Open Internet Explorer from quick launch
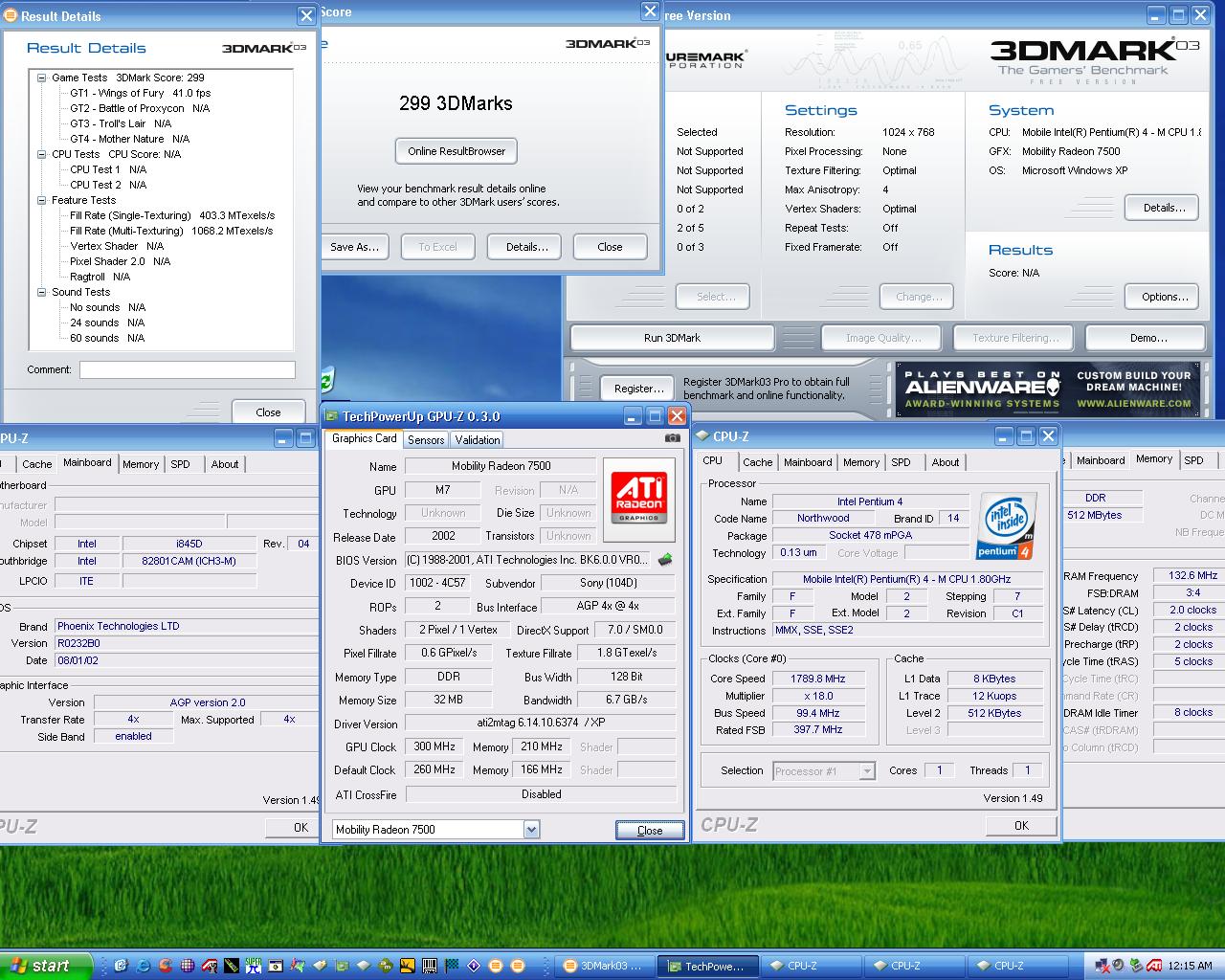This screenshot has height=980, width=1225. point(144,966)
